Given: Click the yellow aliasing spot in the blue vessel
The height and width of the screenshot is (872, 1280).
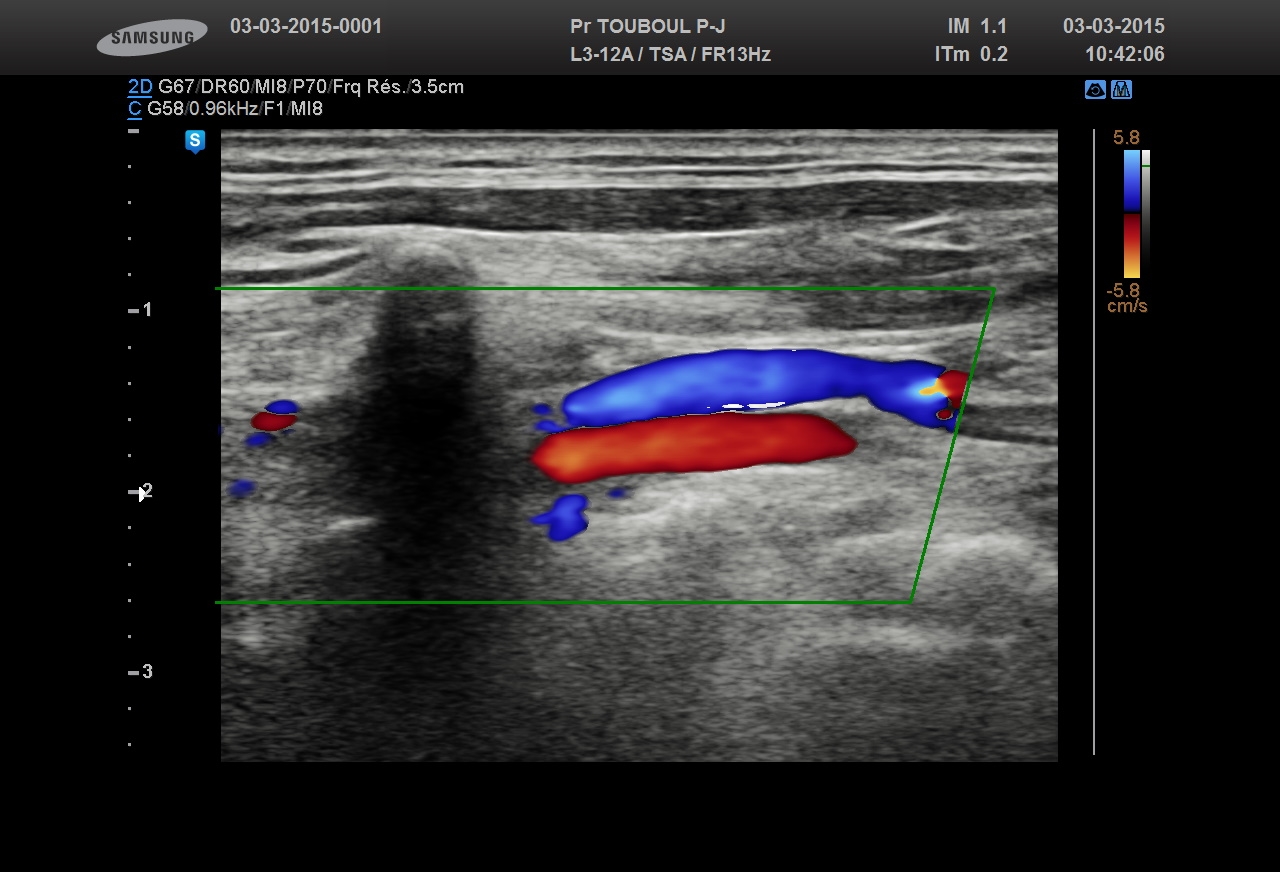Looking at the screenshot, I should tap(931, 386).
